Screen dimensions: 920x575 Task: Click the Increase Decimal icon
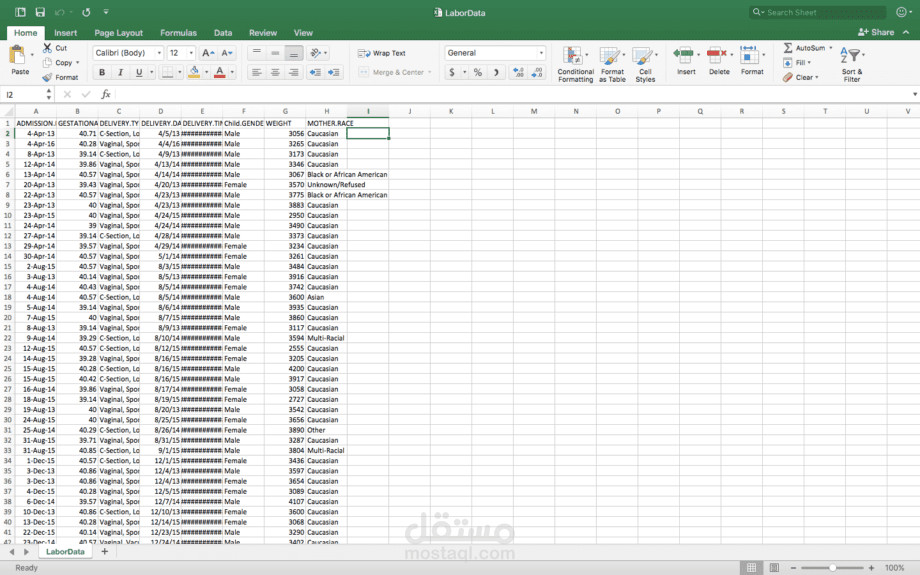pyautogui.click(x=518, y=72)
